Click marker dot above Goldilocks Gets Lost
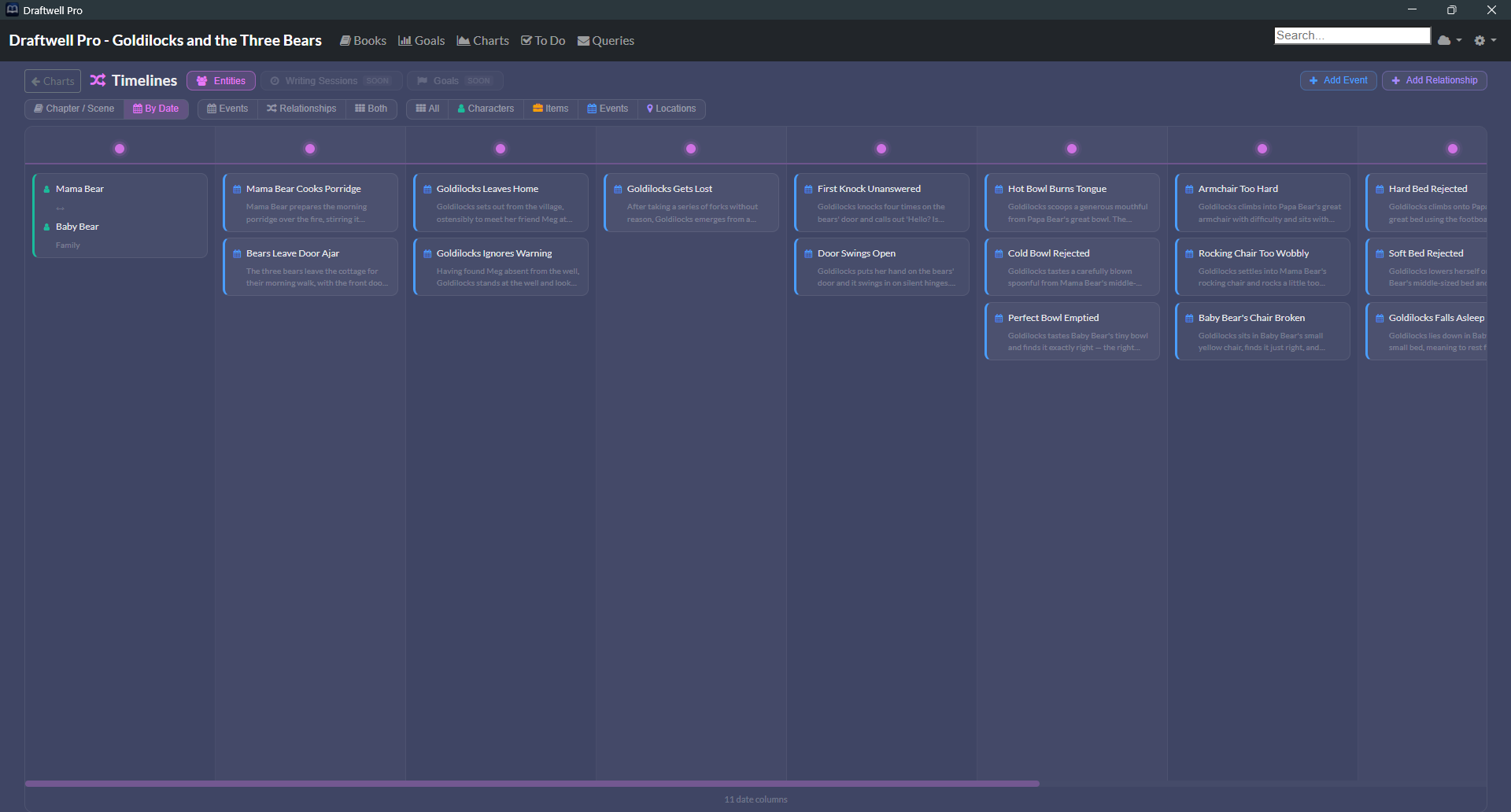Image resolution: width=1511 pixels, height=812 pixels. [691, 149]
